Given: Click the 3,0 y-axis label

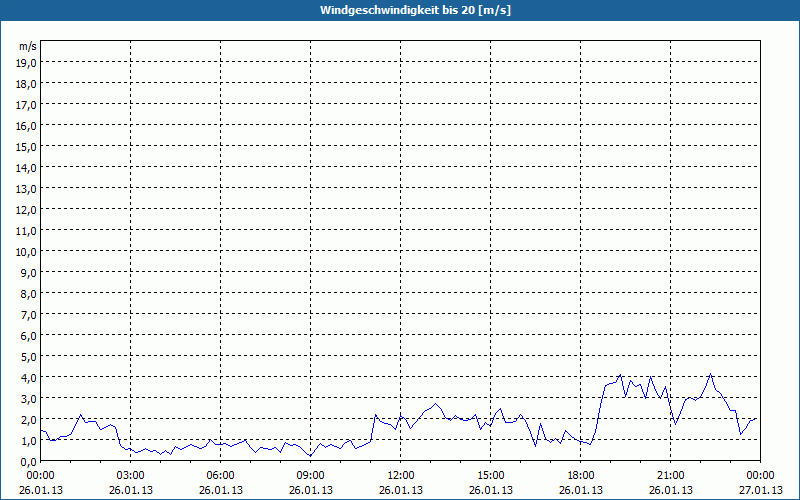Looking at the screenshot, I should click(x=29, y=399).
